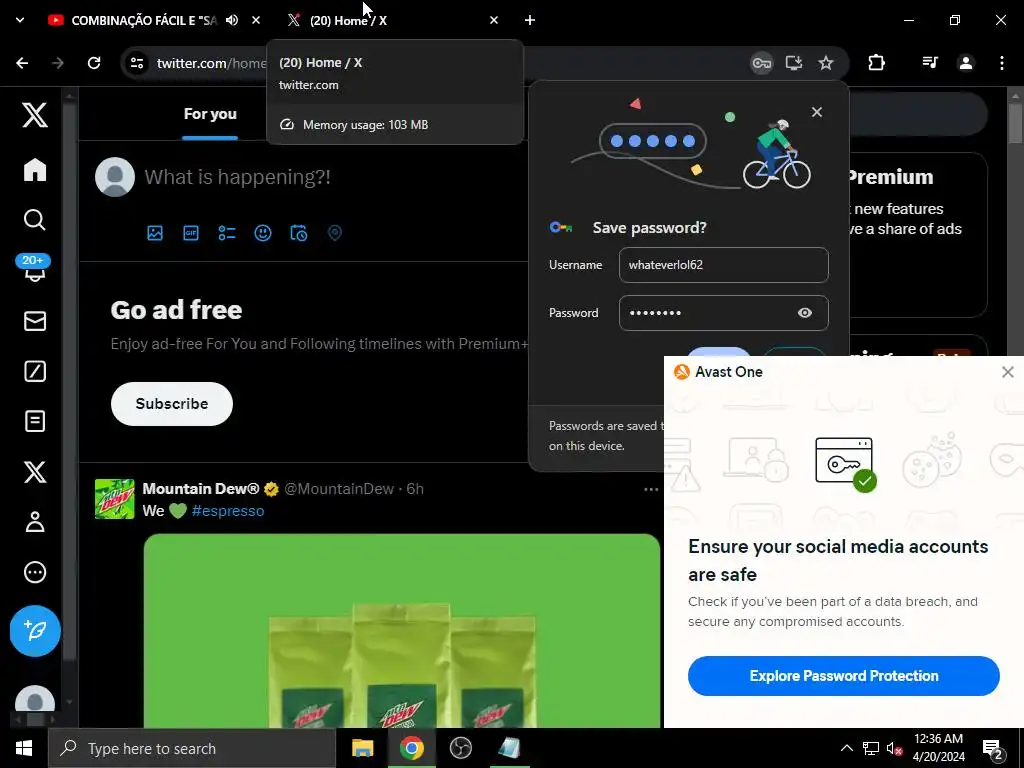Click the Username field whateverlol62
The width and height of the screenshot is (1024, 768).
tap(724, 264)
